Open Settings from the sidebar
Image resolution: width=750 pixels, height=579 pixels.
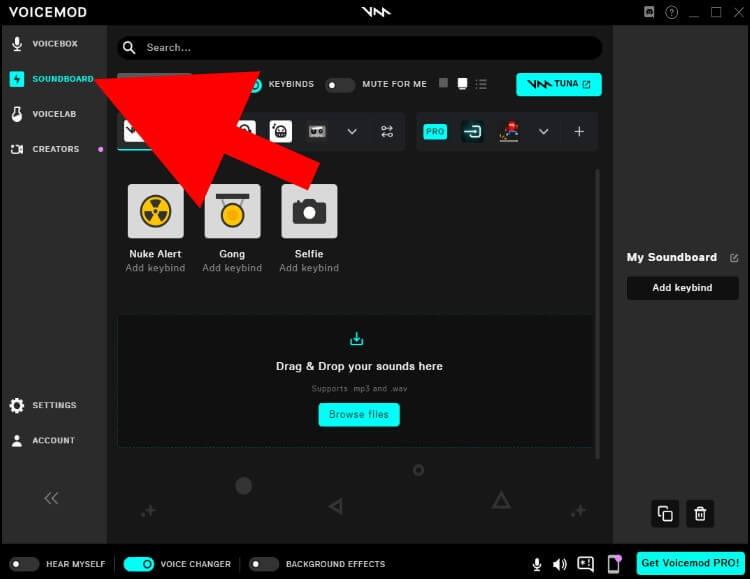tap(44, 405)
